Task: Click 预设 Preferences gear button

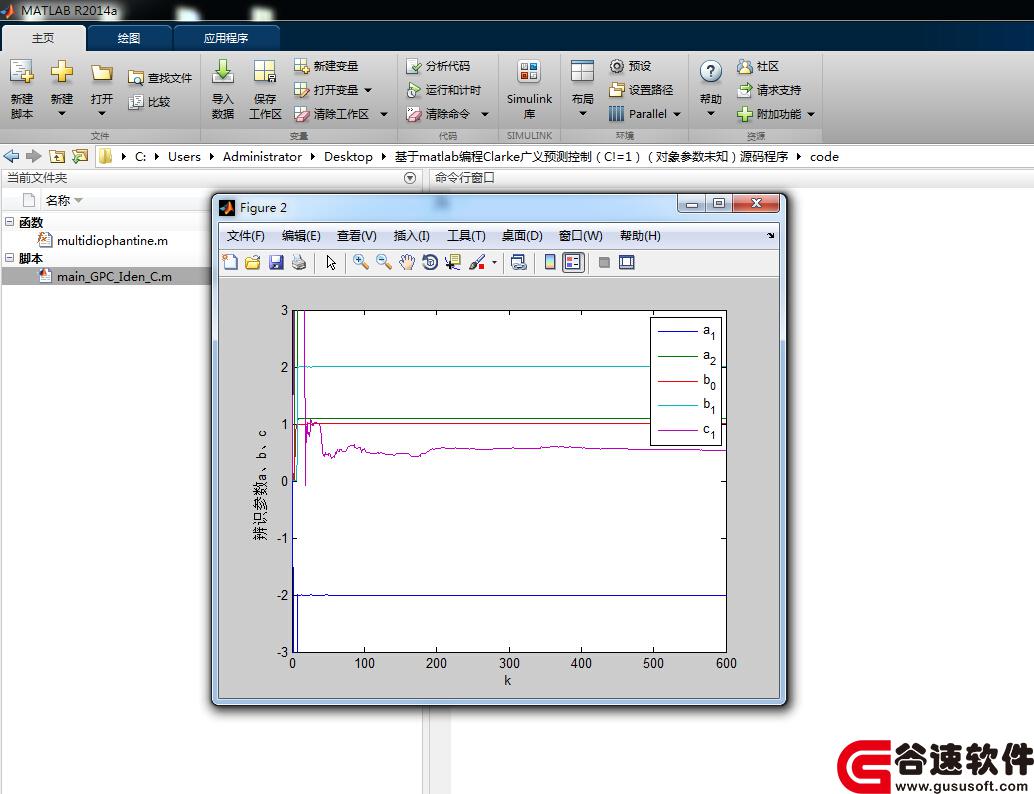Action: pyautogui.click(x=630, y=66)
